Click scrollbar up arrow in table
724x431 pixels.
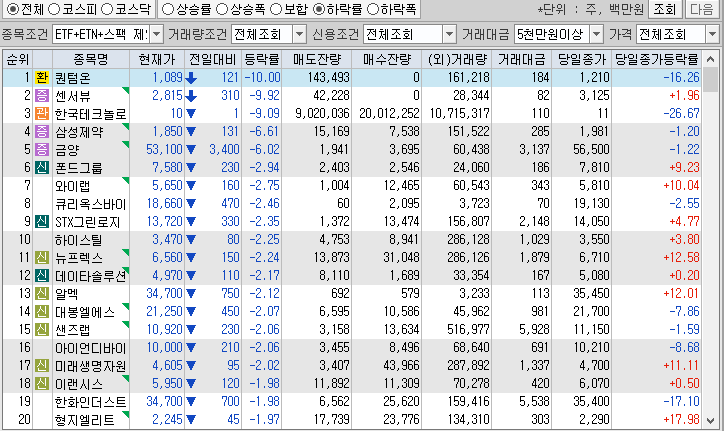(x=711, y=60)
